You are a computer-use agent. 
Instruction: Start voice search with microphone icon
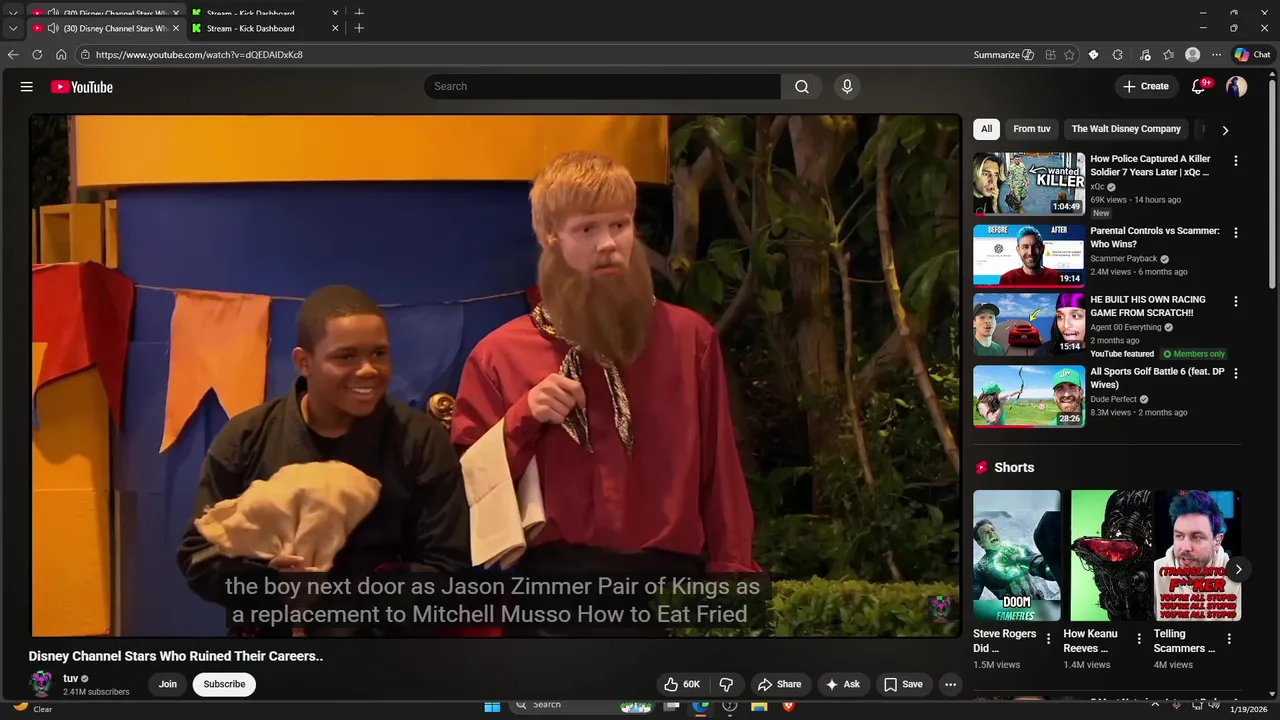(847, 87)
